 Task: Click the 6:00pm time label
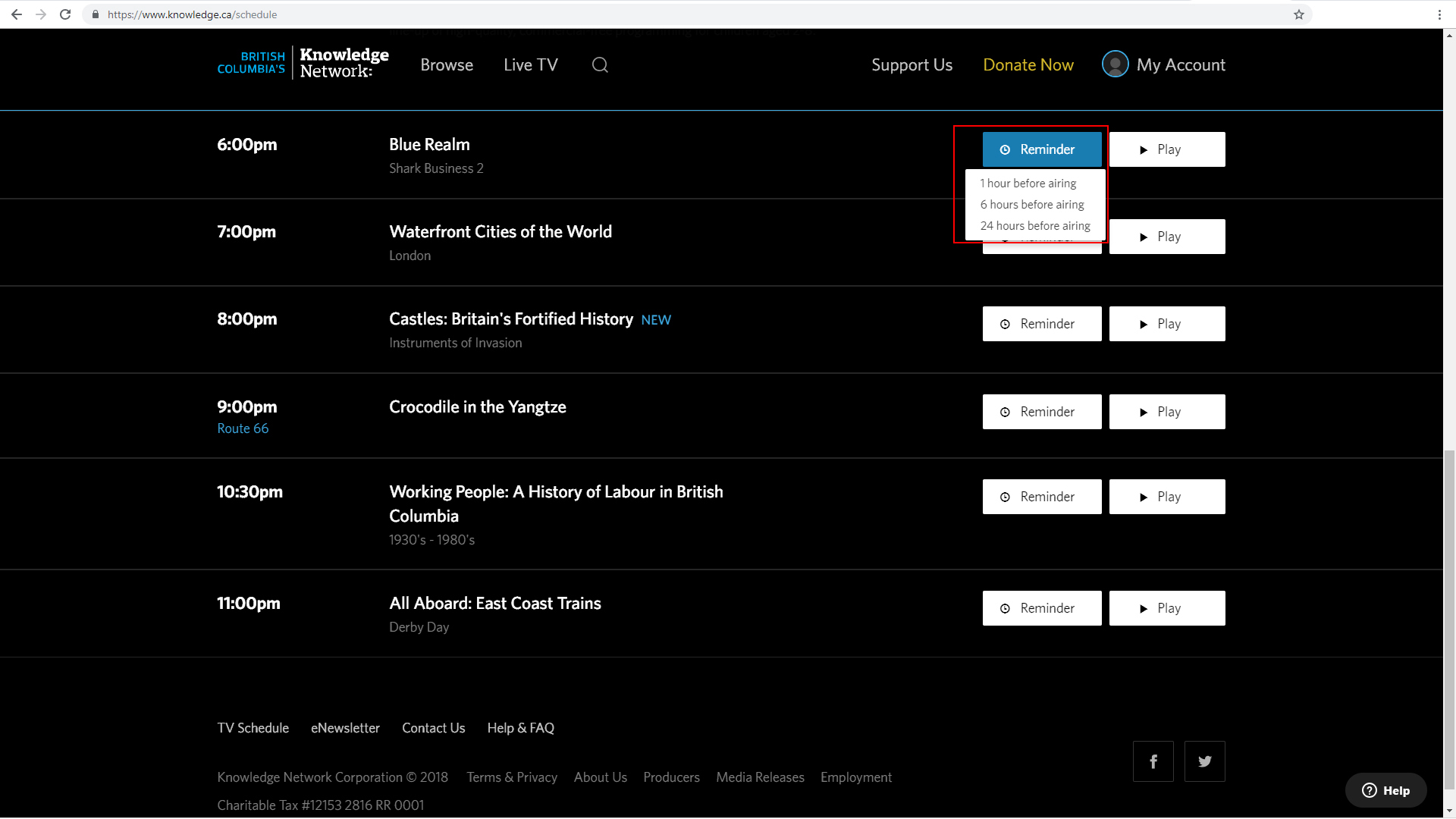coord(247,145)
